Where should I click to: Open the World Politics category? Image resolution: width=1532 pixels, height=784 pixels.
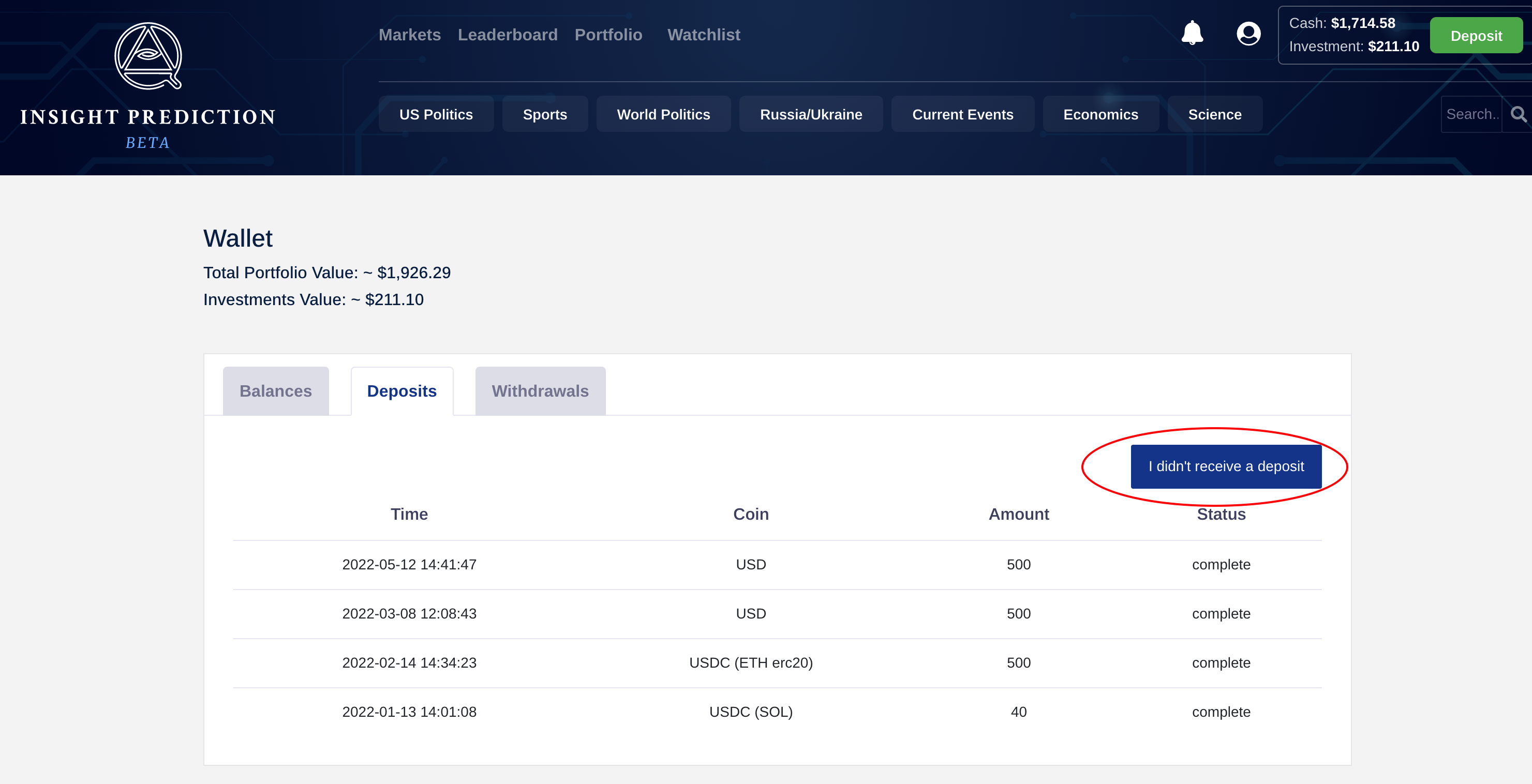pos(663,114)
